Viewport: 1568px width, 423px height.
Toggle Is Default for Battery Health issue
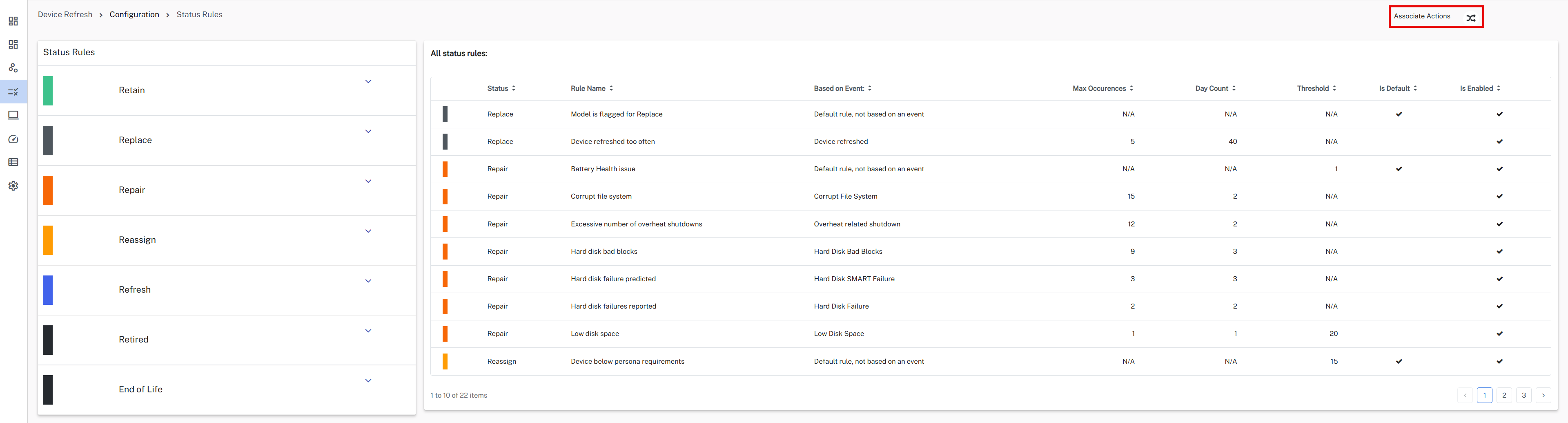click(x=1399, y=169)
